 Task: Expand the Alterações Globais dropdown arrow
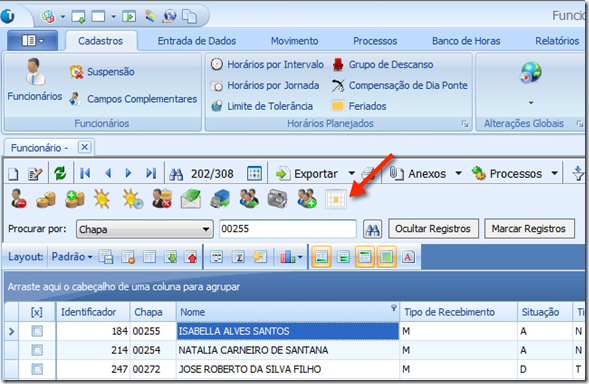pos(531,103)
